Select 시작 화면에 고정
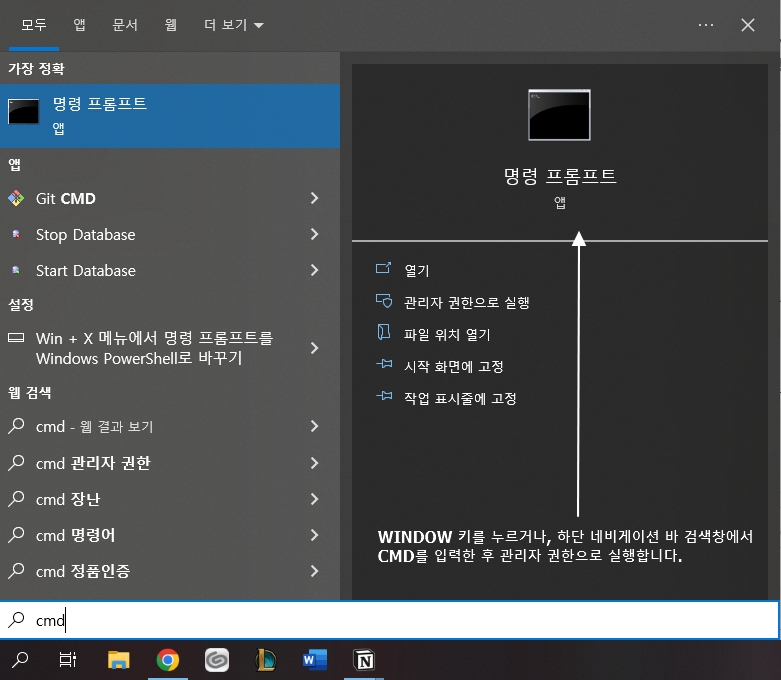 (454, 367)
